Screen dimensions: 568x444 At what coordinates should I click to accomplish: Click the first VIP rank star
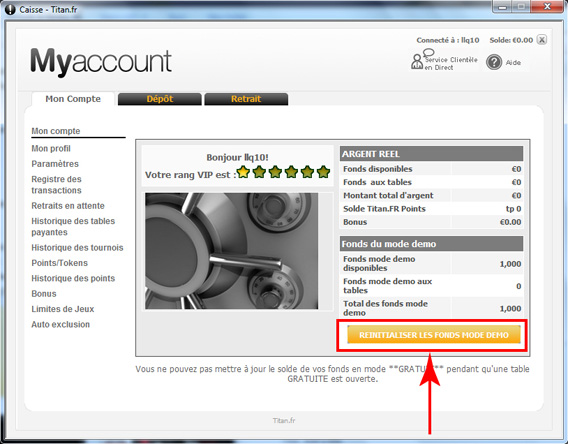[x=243, y=172]
